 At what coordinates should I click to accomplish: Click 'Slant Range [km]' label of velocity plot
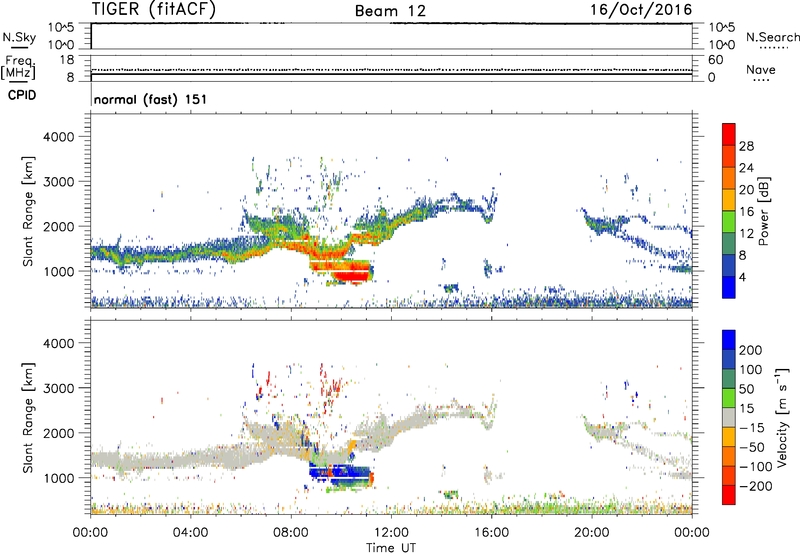point(28,418)
